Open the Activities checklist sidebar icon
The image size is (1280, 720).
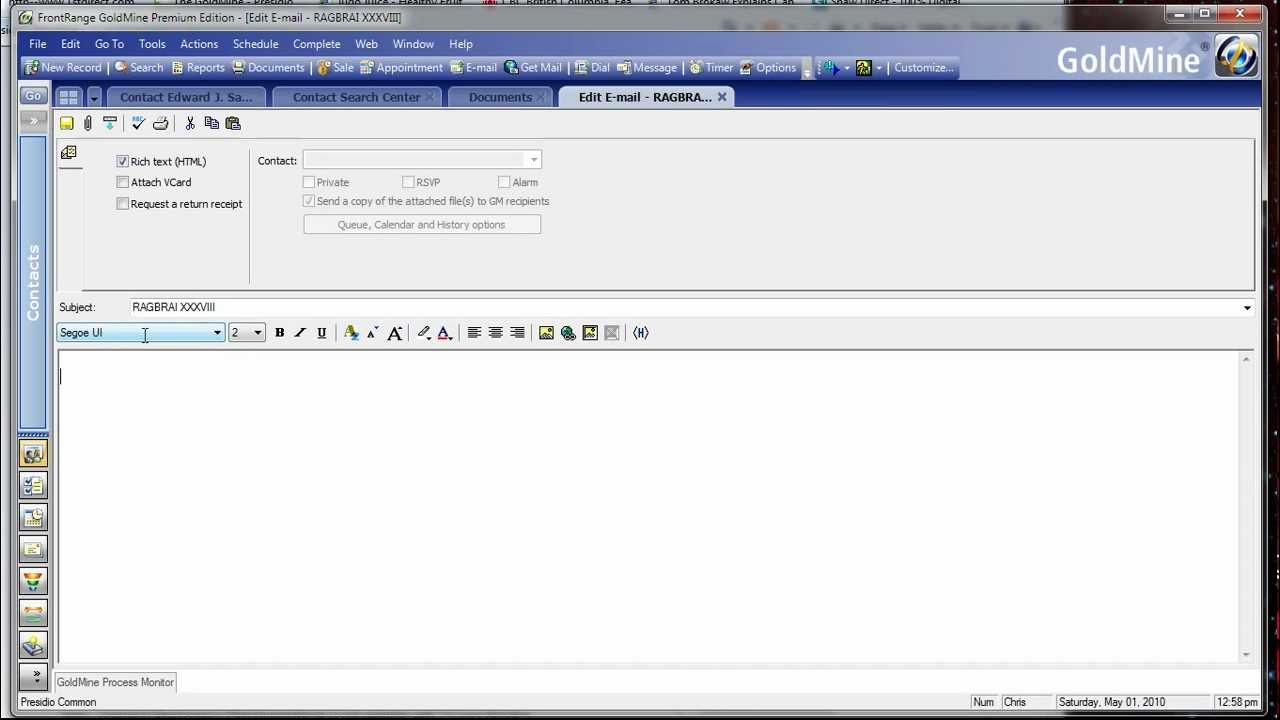(x=33, y=486)
